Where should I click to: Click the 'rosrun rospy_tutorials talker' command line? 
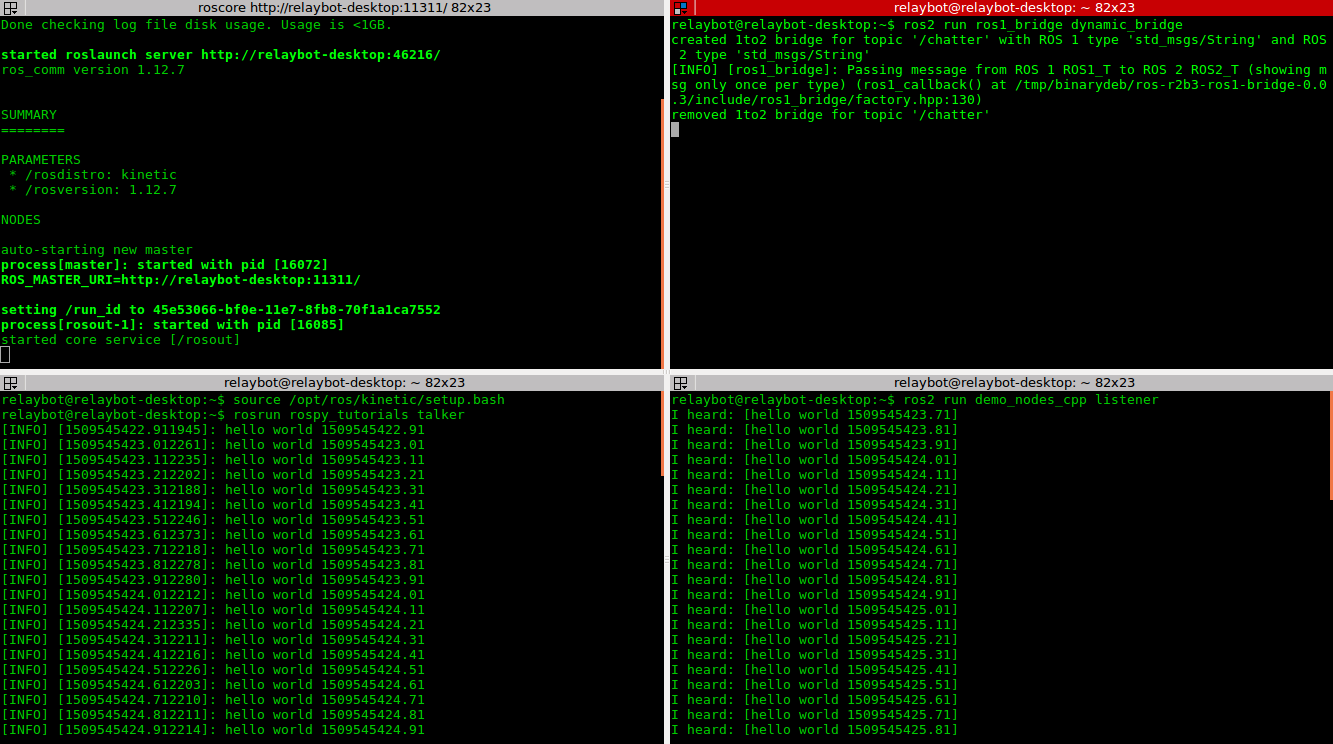coord(349,415)
